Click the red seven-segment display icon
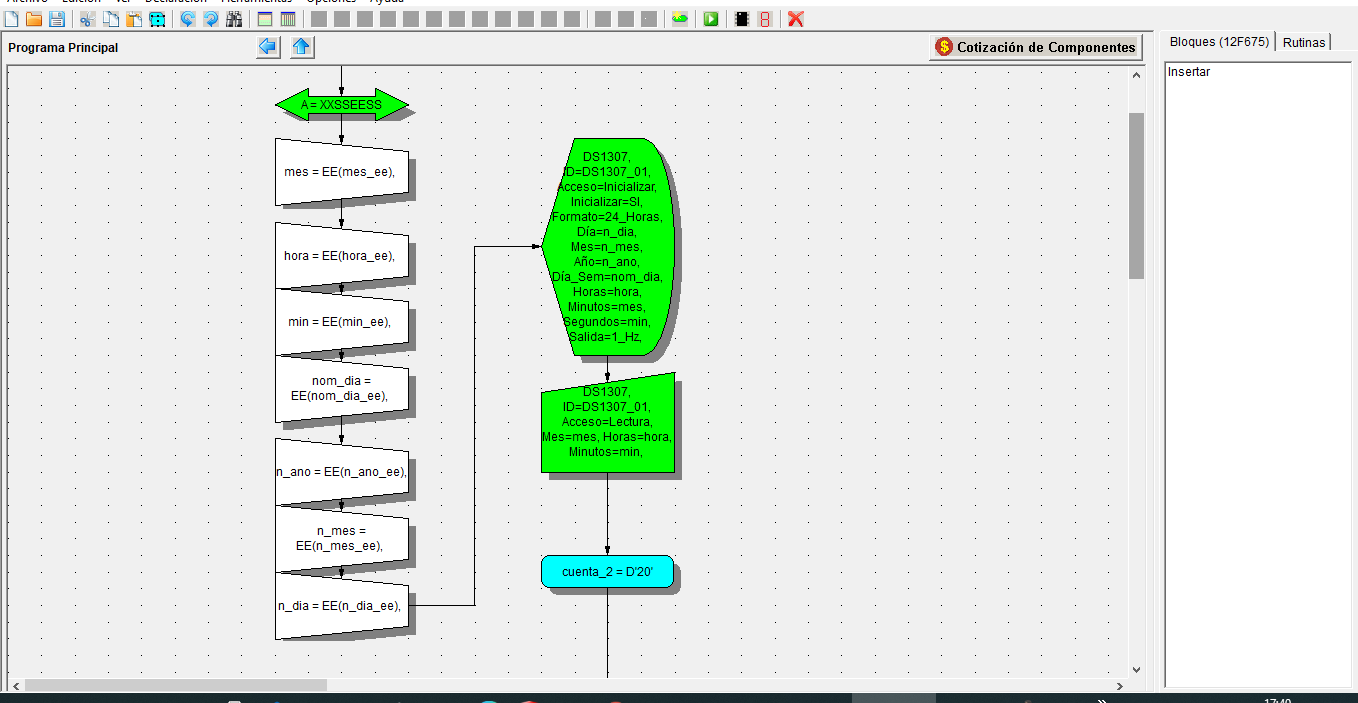Screen dimensions: 1358x703 [x=765, y=19]
